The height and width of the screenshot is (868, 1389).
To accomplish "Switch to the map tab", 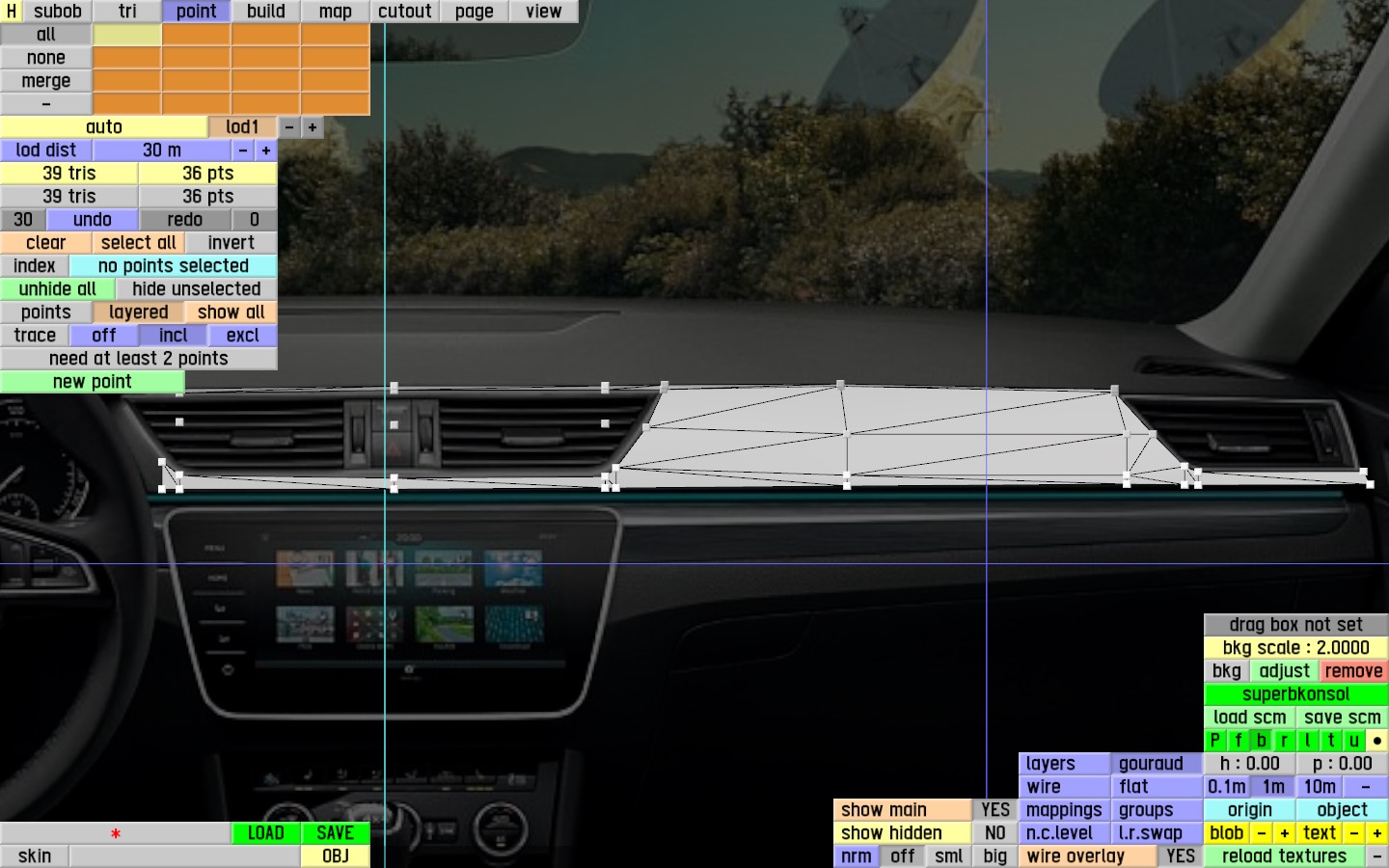I will pos(336,12).
